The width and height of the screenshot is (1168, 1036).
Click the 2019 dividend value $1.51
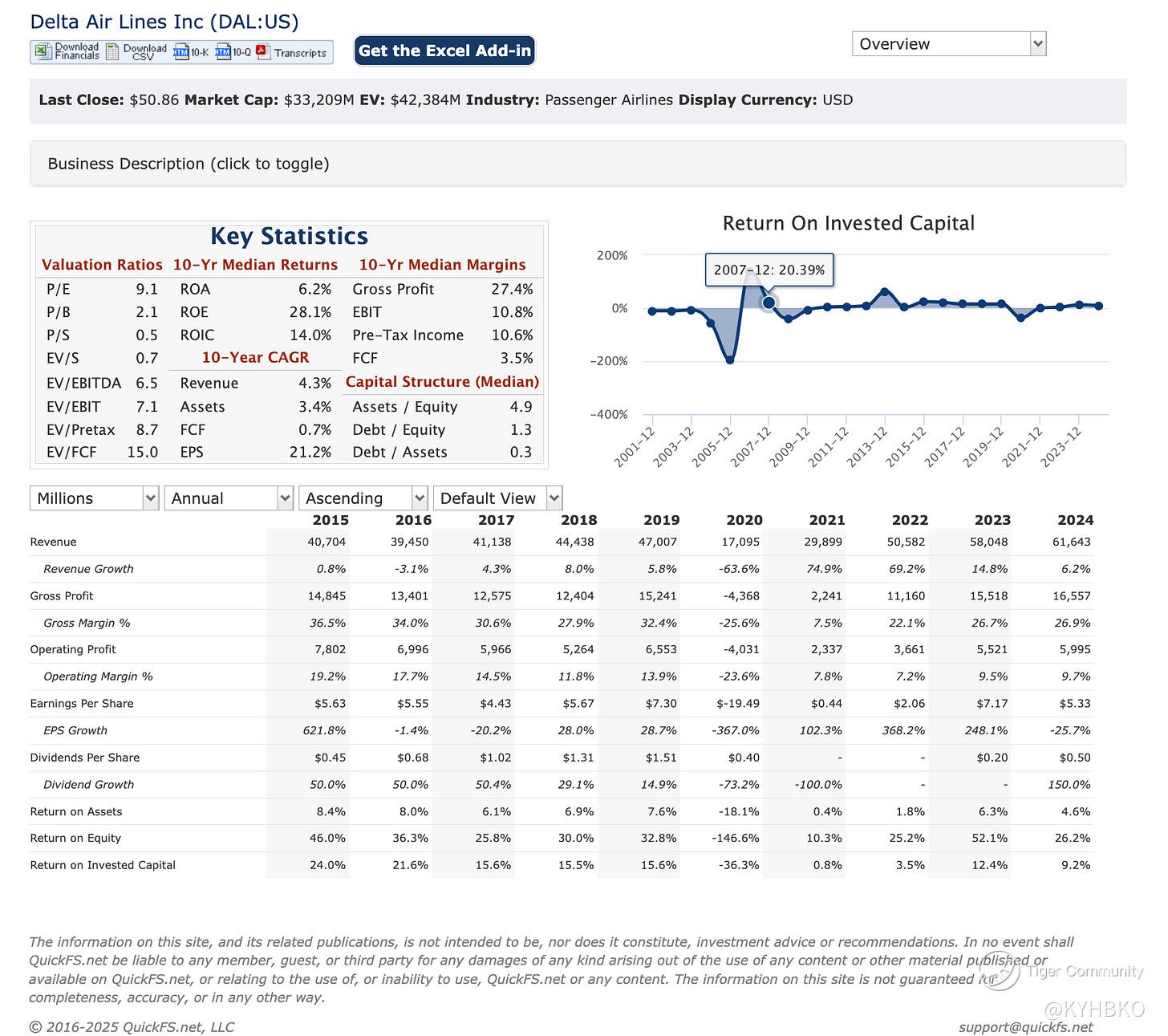(x=660, y=758)
